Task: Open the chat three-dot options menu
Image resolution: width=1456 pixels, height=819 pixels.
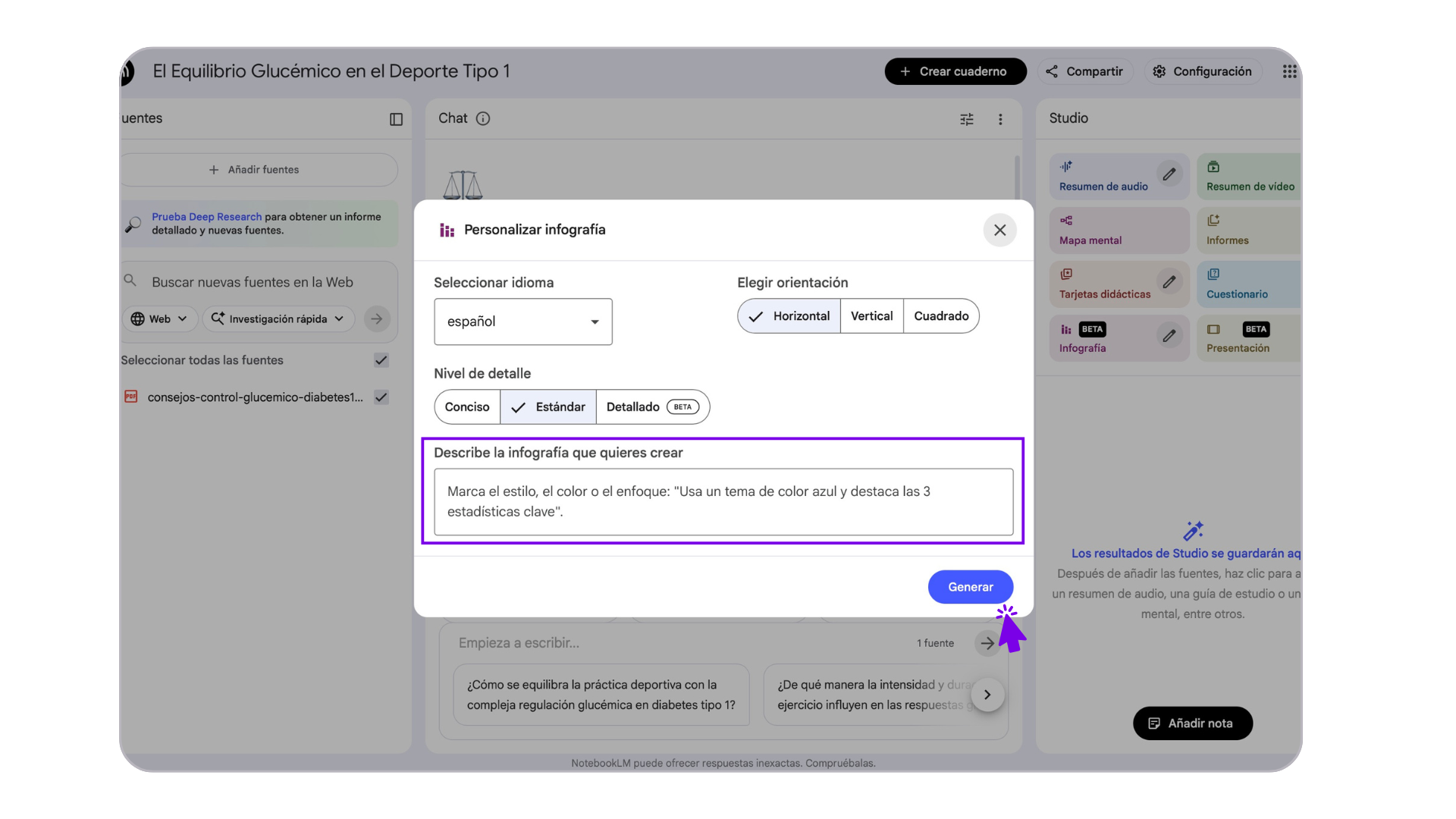Action: point(1000,119)
